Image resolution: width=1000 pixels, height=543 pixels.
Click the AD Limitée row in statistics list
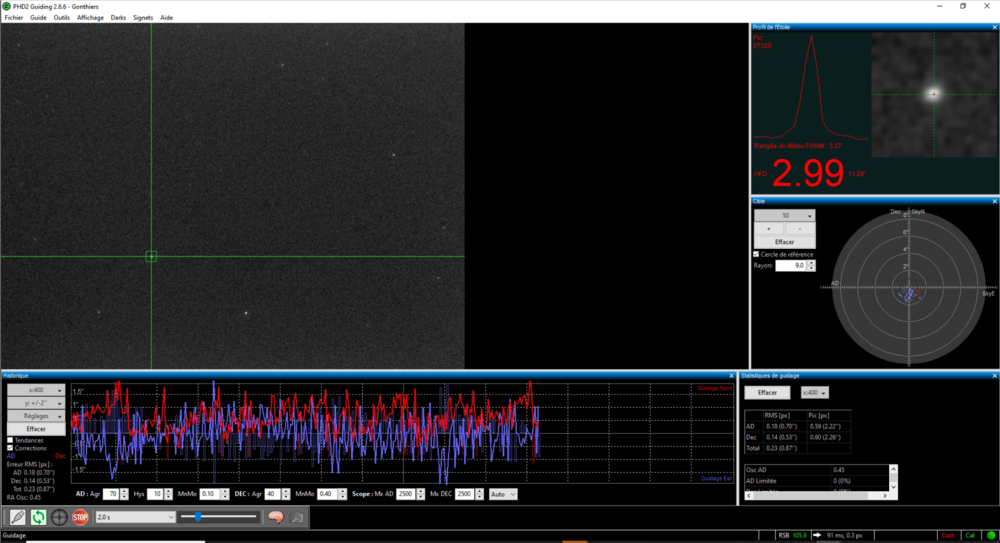[x=816, y=481]
